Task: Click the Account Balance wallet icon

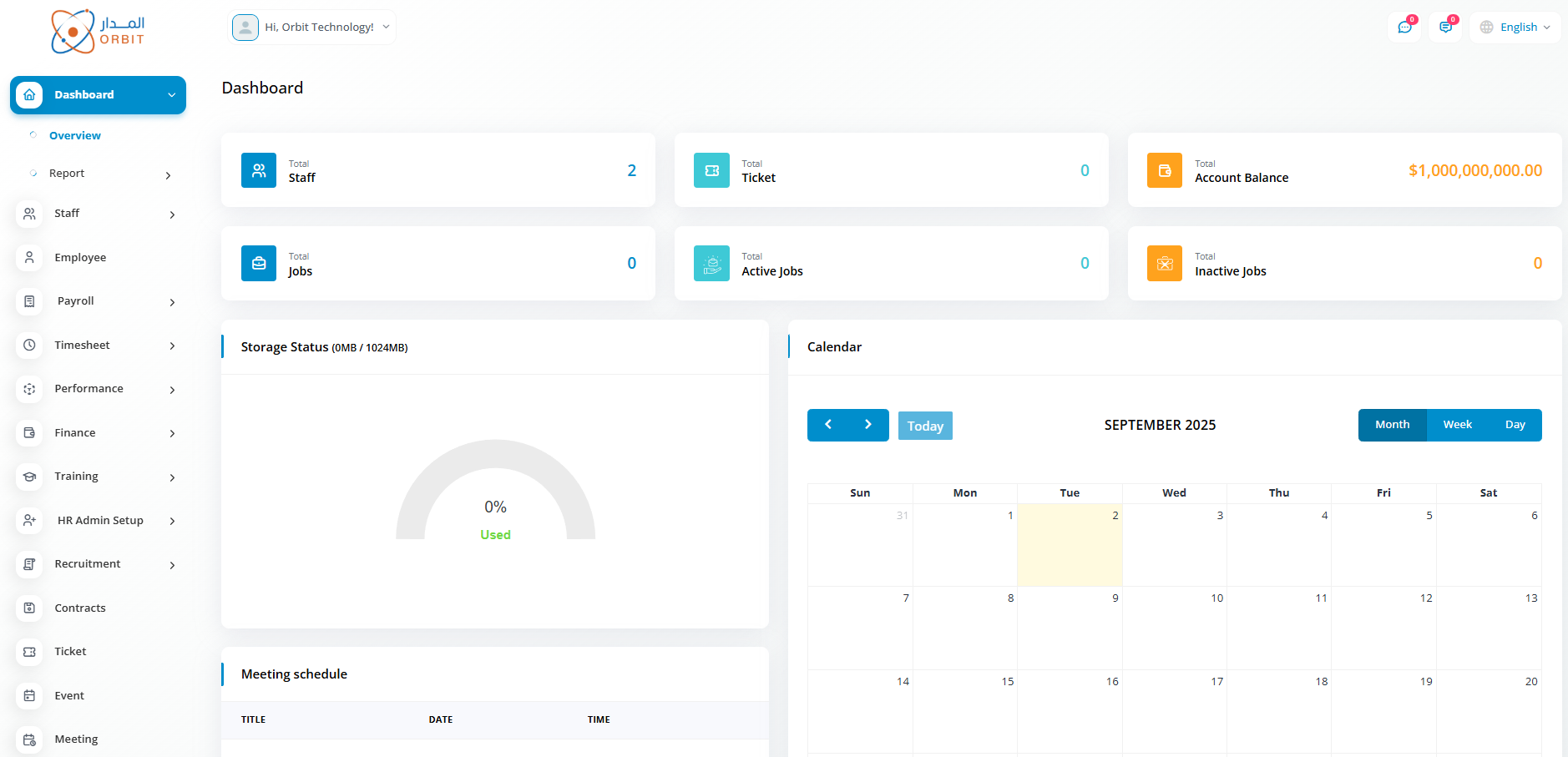Action: [1164, 170]
